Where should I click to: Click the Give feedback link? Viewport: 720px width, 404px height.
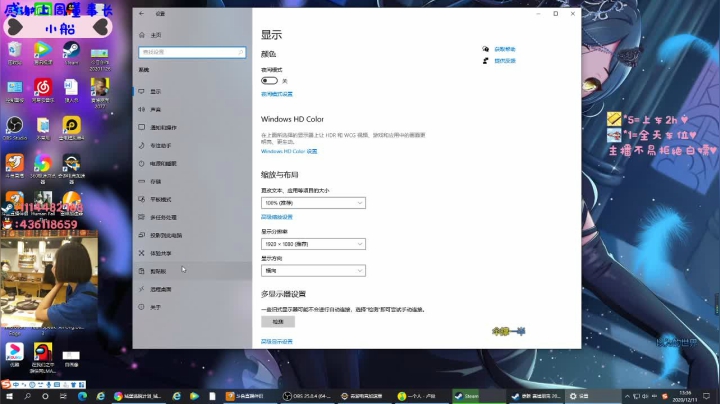[505, 61]
